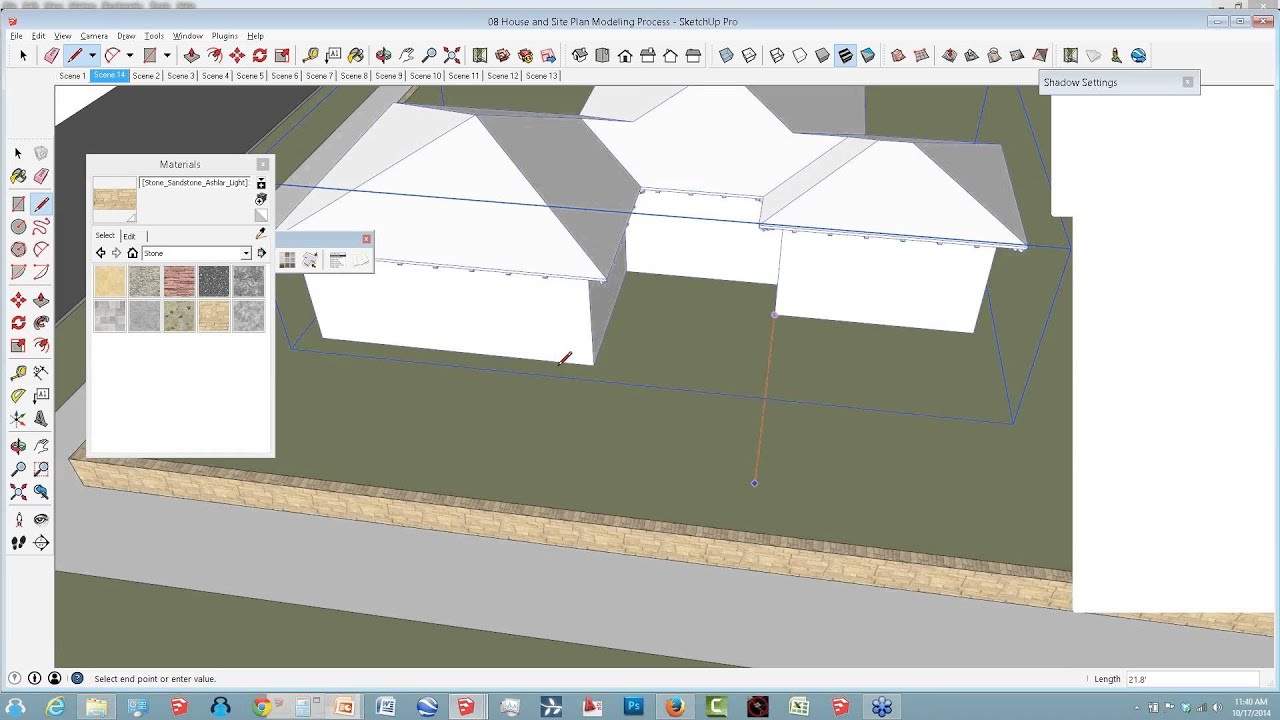Open Materials Details menu arrow

coord(262,253)
